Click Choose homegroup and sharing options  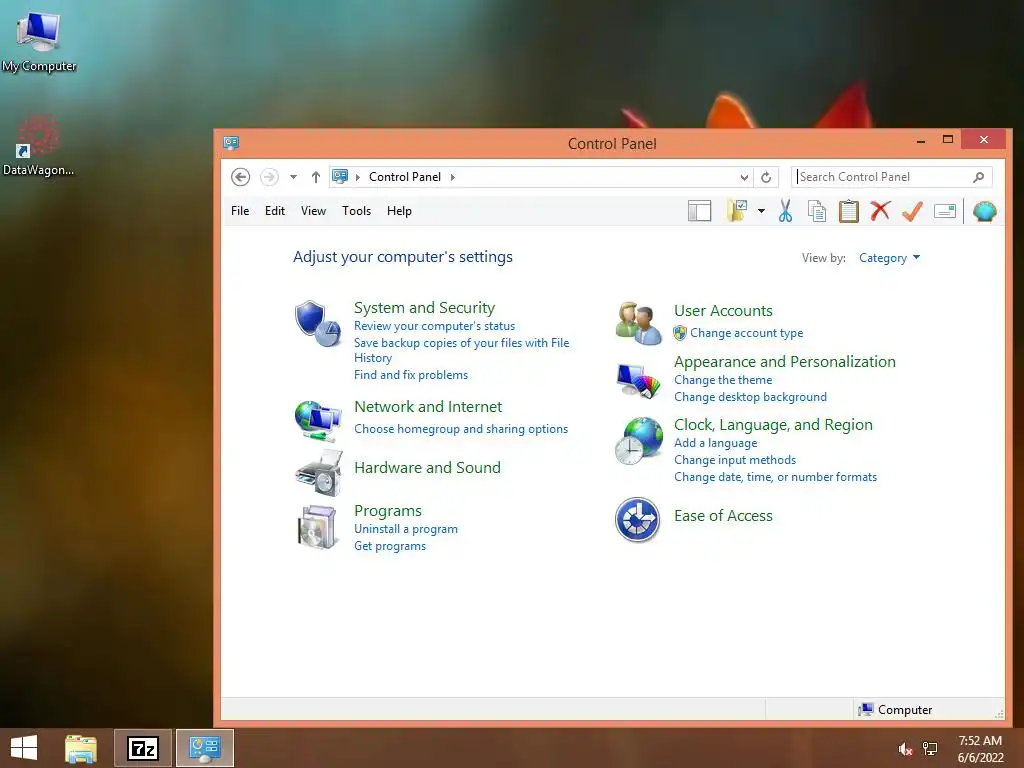click(461, 429)
